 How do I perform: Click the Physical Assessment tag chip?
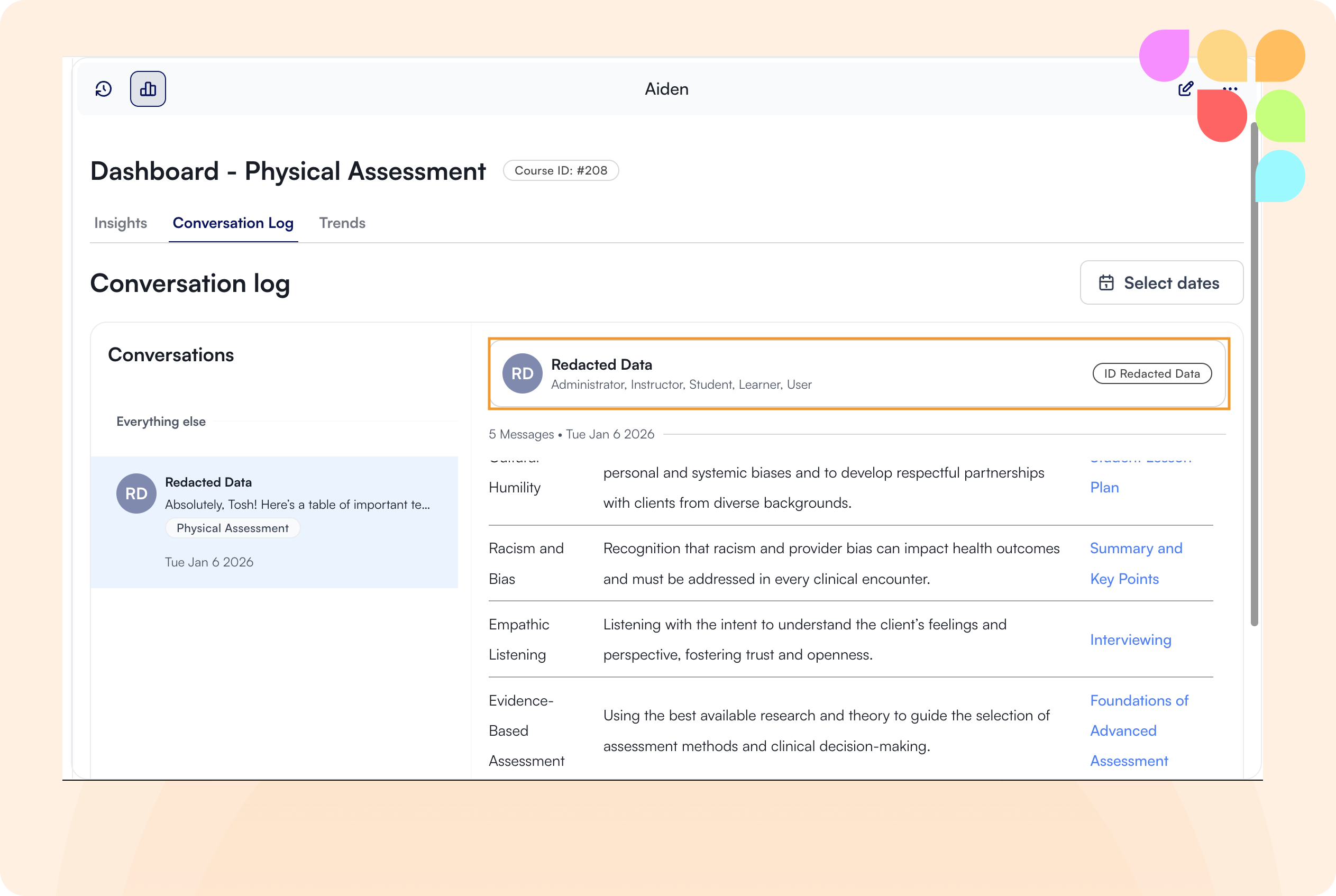click(x=233, y=528)
